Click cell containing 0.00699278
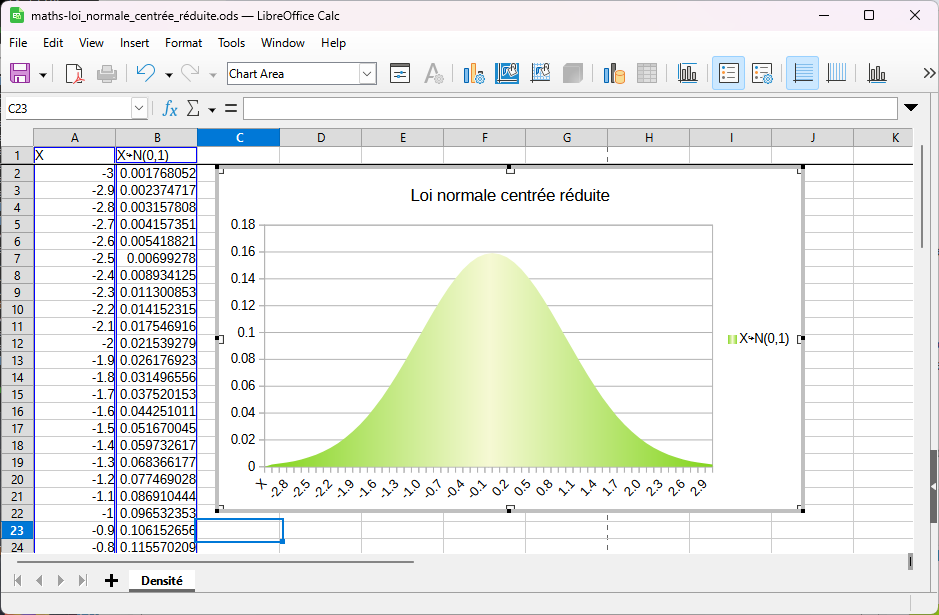939x615 pixels. coord(156,258)
